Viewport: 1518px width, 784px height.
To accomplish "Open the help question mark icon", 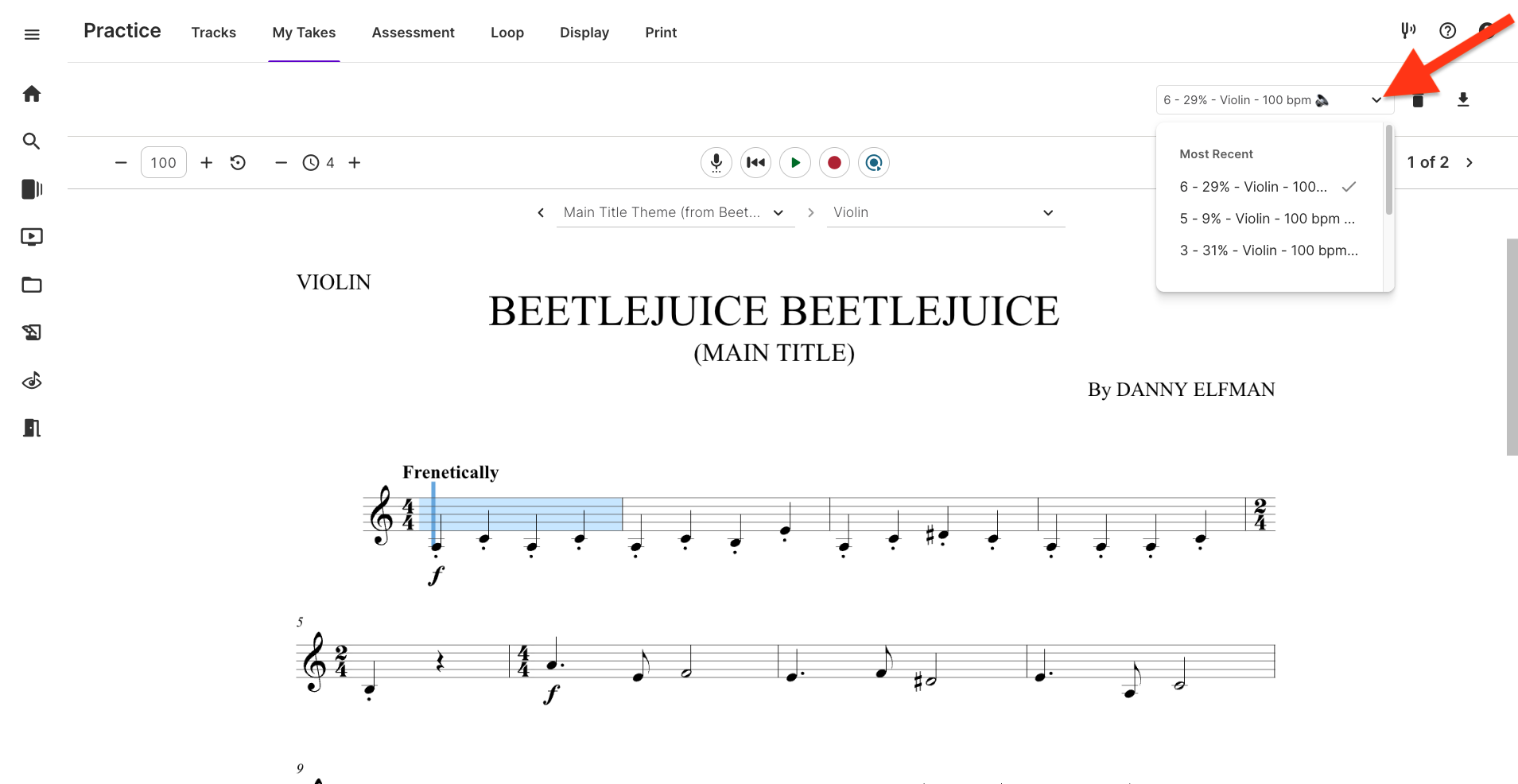I will click(1448, 31).
